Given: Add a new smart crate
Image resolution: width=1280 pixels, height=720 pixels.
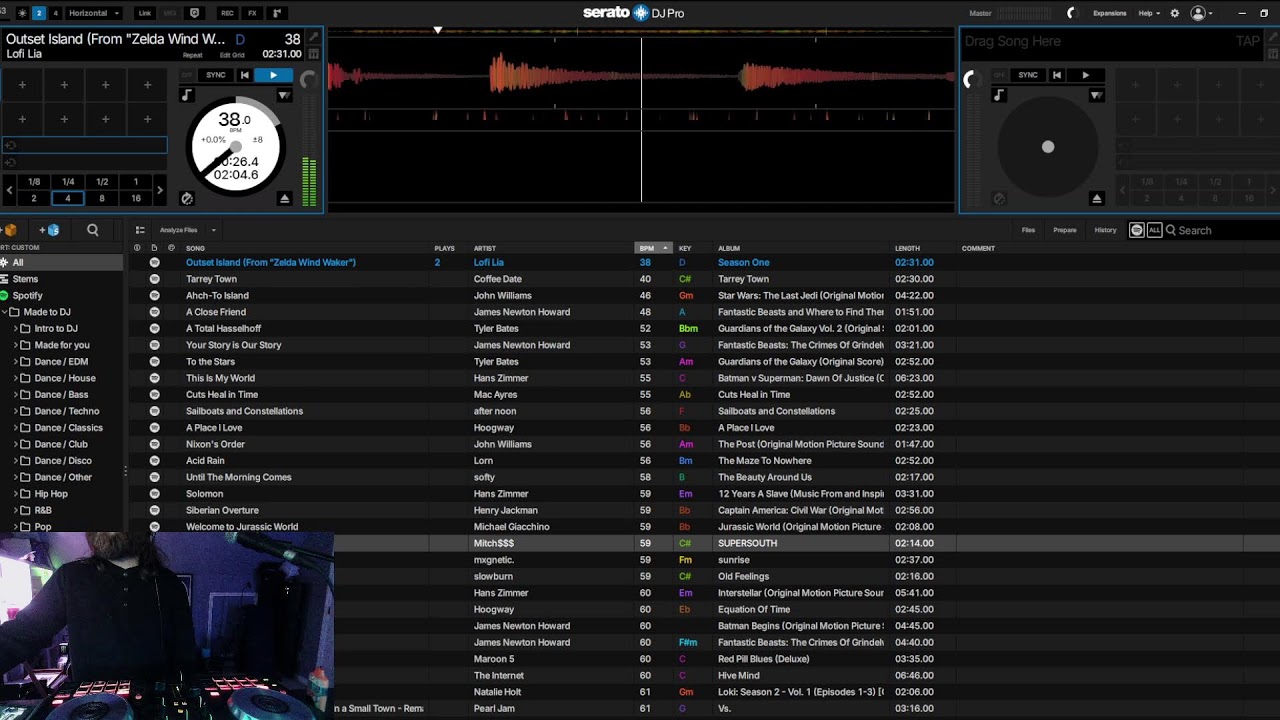Looking at the screenshot, I should (x=50, y=230).
